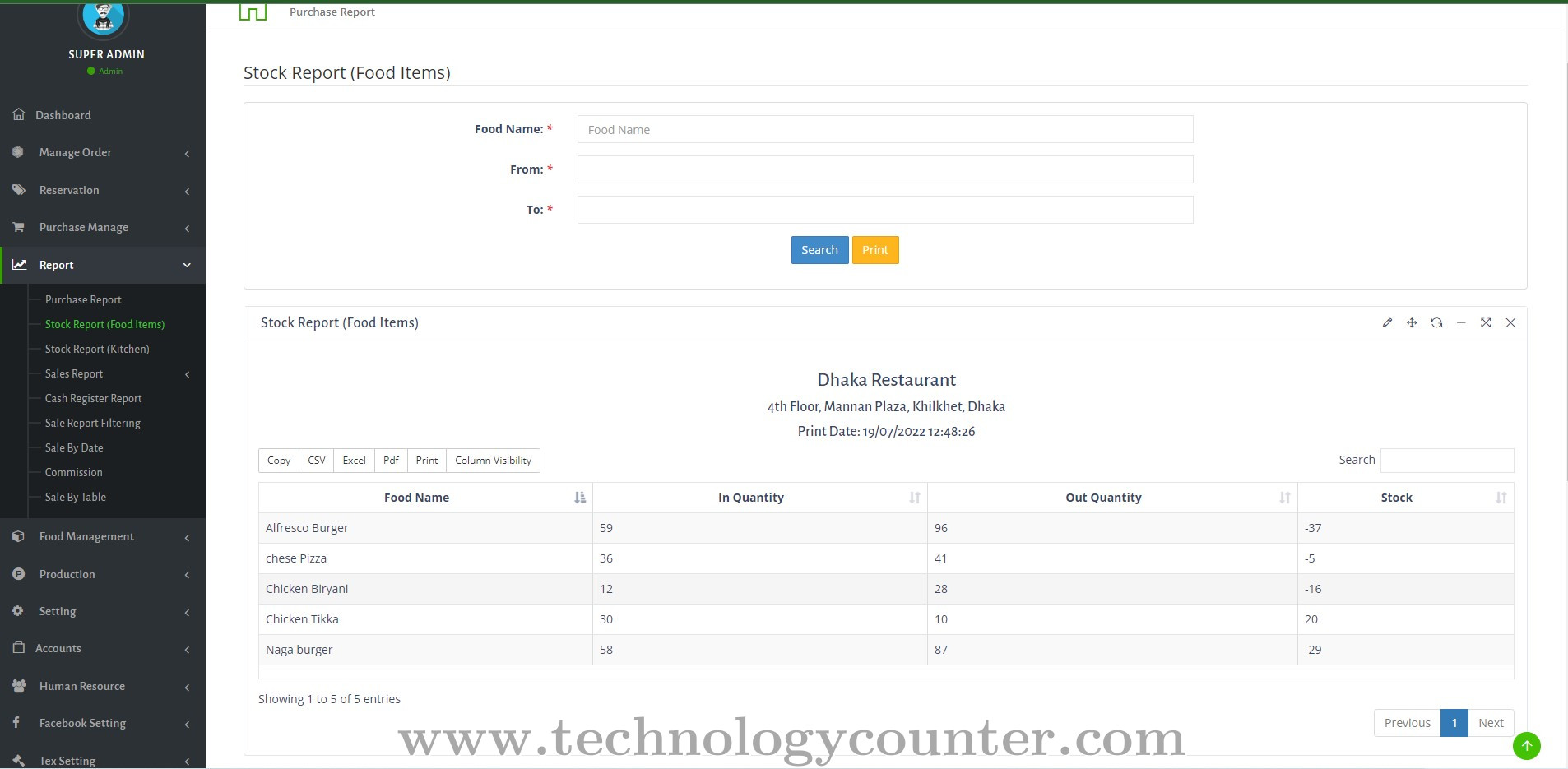Collapse the Report menu chevron
The width and height of the screenshot is (1568, 769).
[187, 265]
